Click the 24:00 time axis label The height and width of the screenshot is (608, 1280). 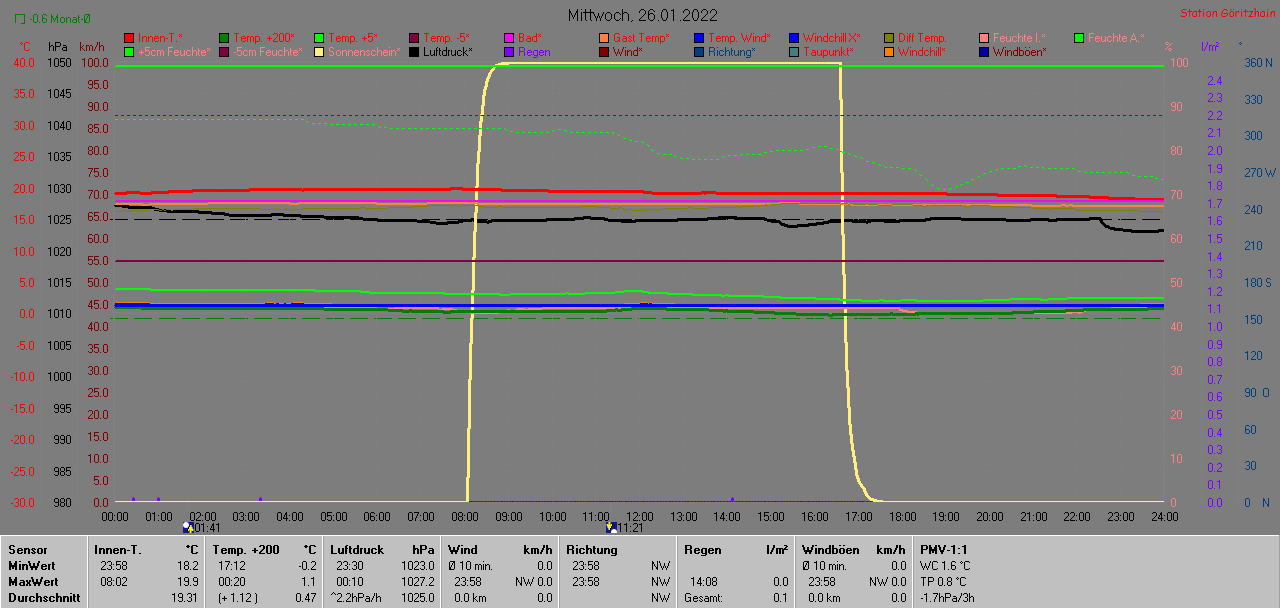(1164, 516)
